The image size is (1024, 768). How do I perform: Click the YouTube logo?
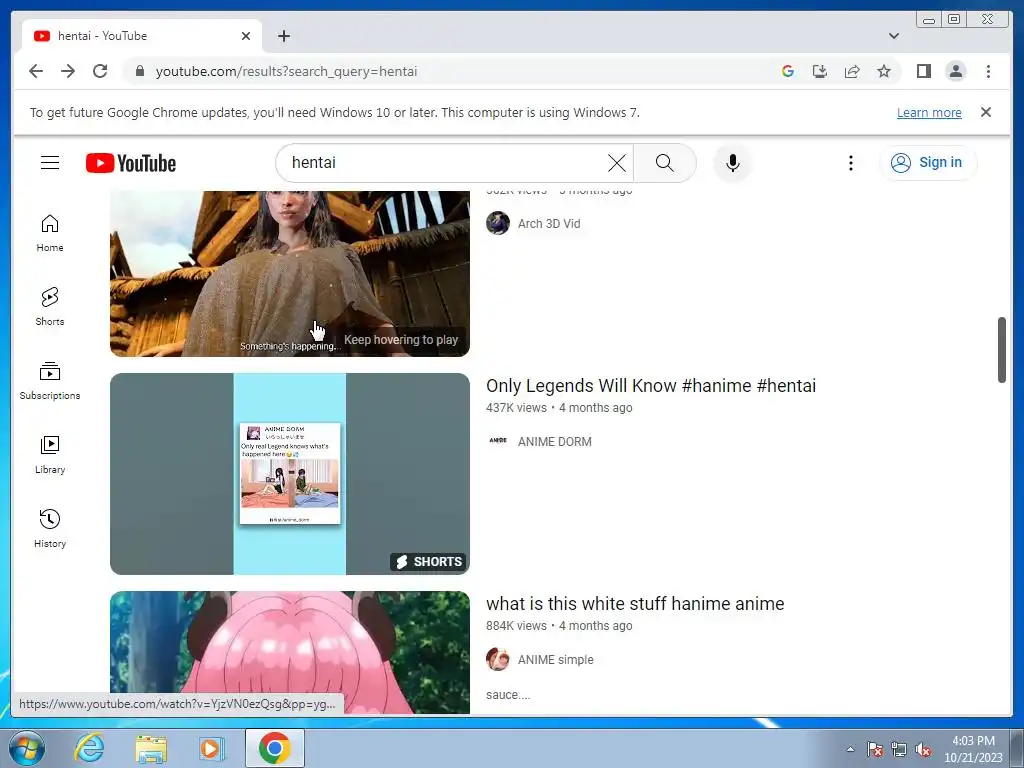(131, 163)
